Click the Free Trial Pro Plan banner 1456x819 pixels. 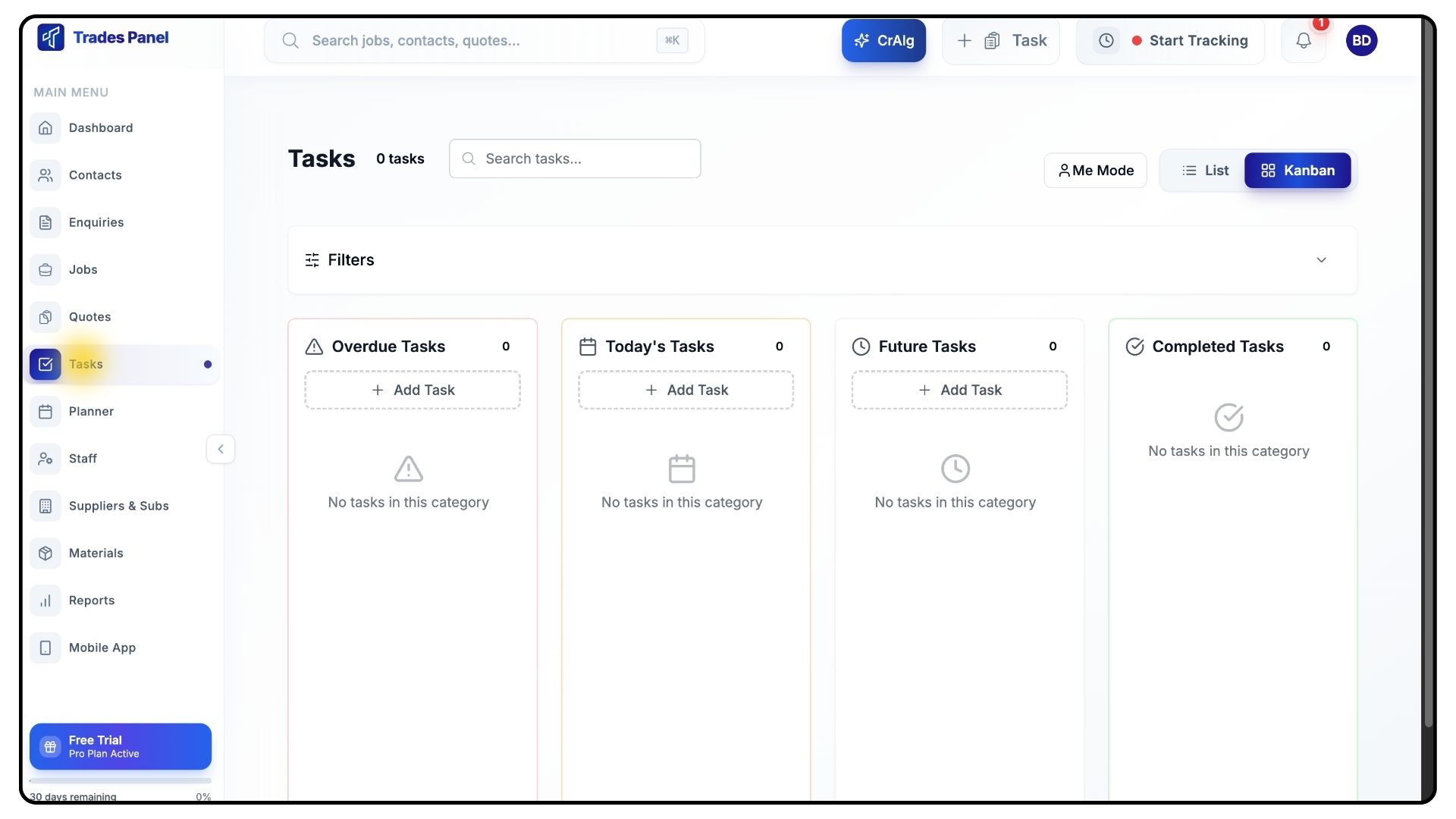tap(121, 746)
